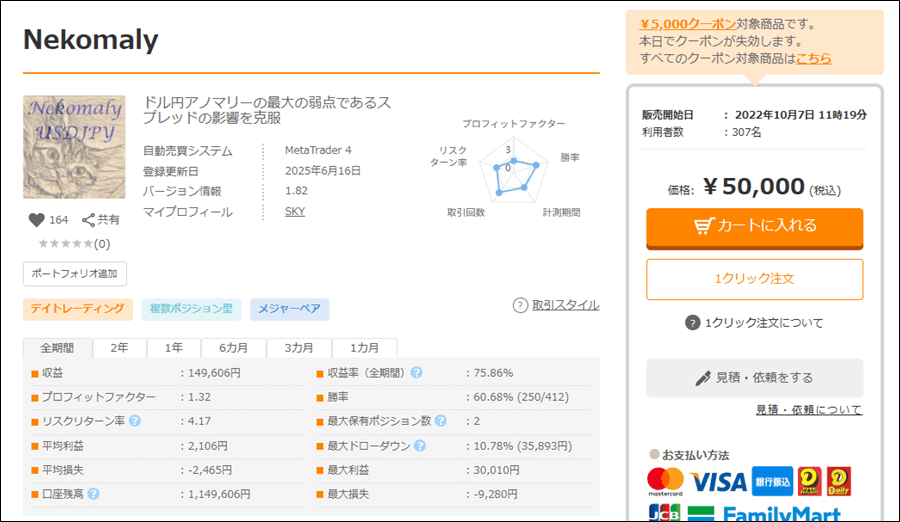Click the star rating row
Screen dimensions: 900x522
(66, 243)
